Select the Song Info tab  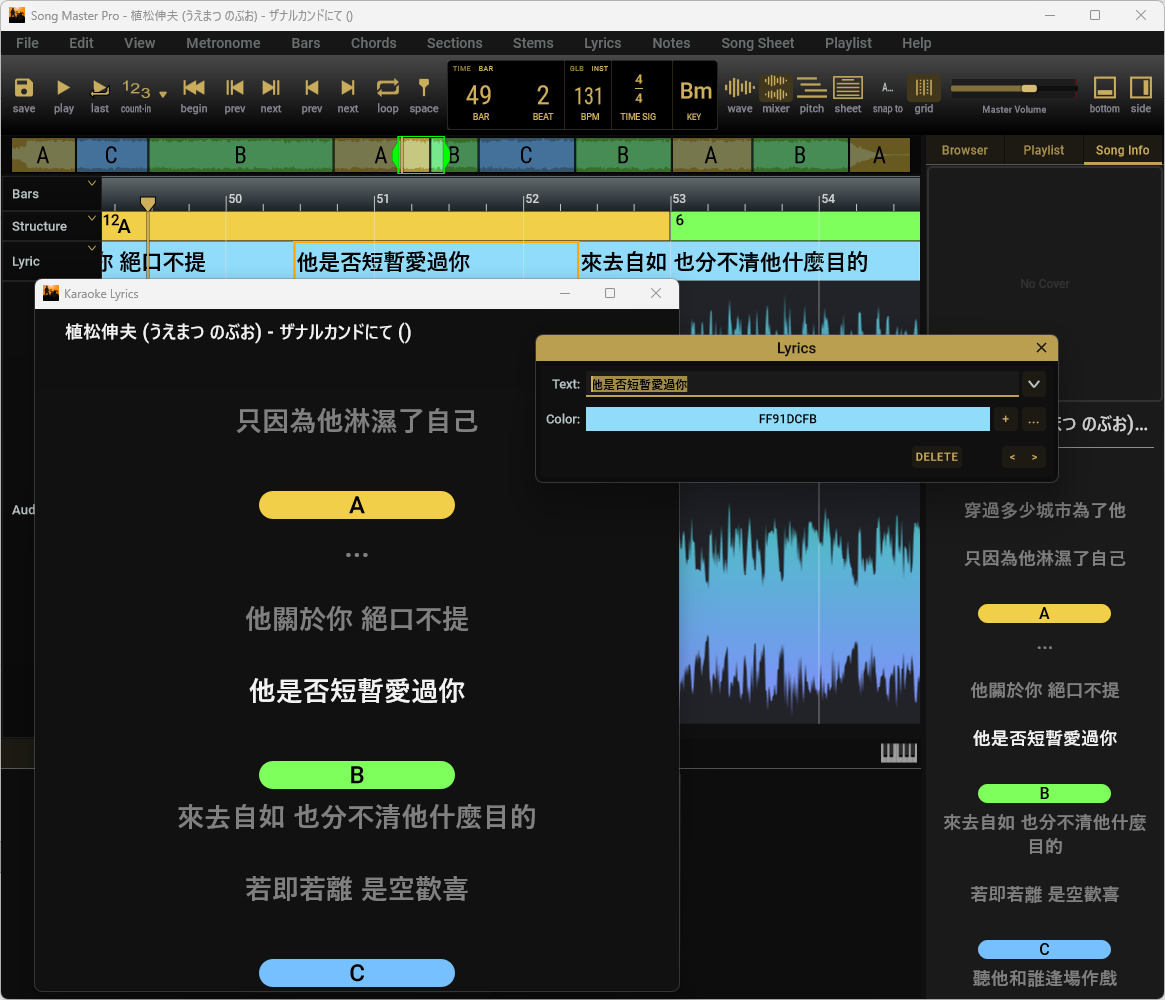pos(1122,150)
